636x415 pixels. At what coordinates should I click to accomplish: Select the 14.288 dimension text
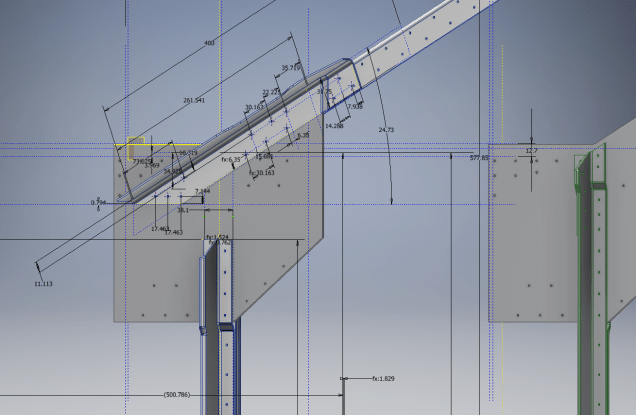[334, 126]
